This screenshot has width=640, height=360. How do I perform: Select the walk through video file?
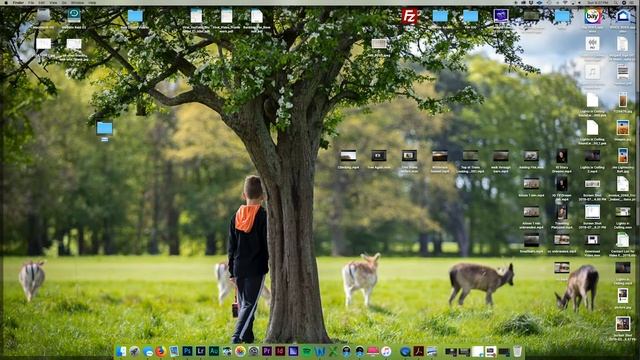501,156
